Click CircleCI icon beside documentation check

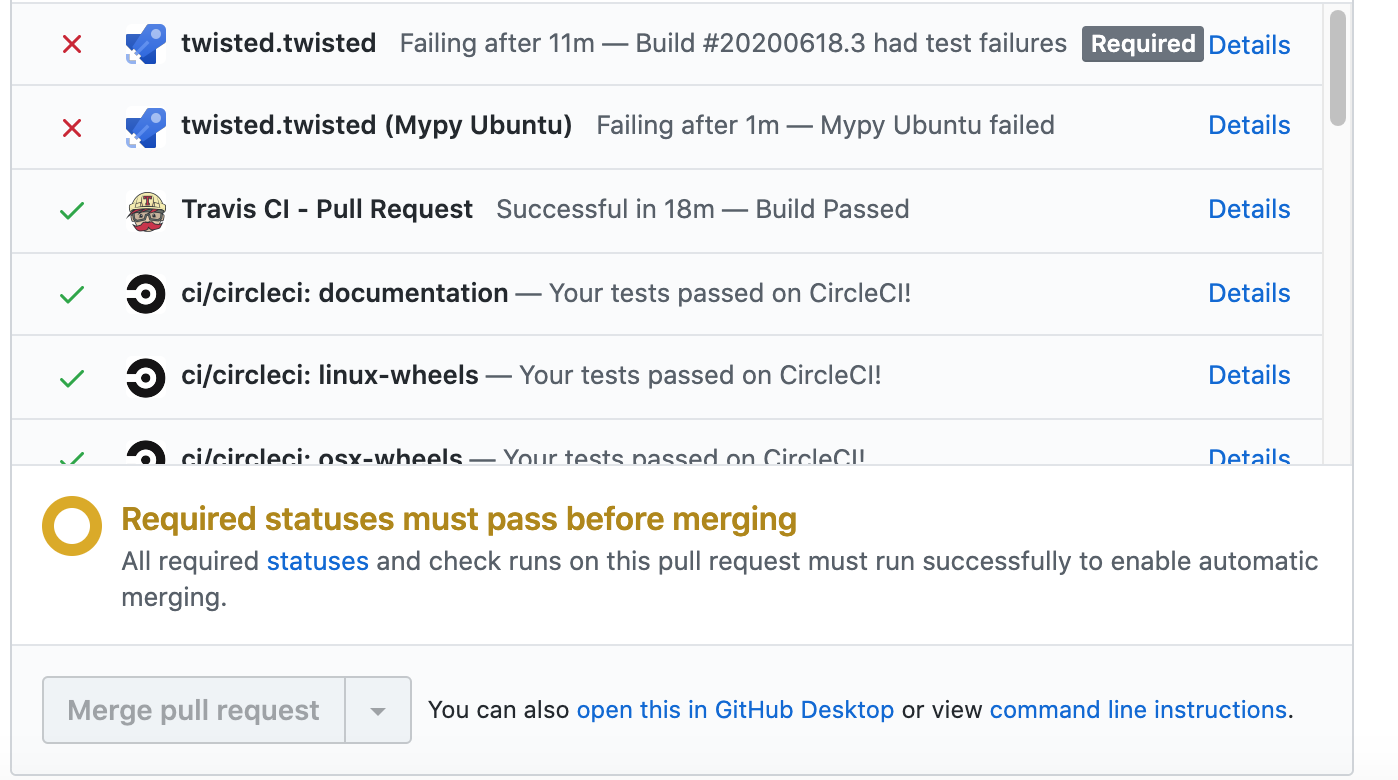[146, 294]
